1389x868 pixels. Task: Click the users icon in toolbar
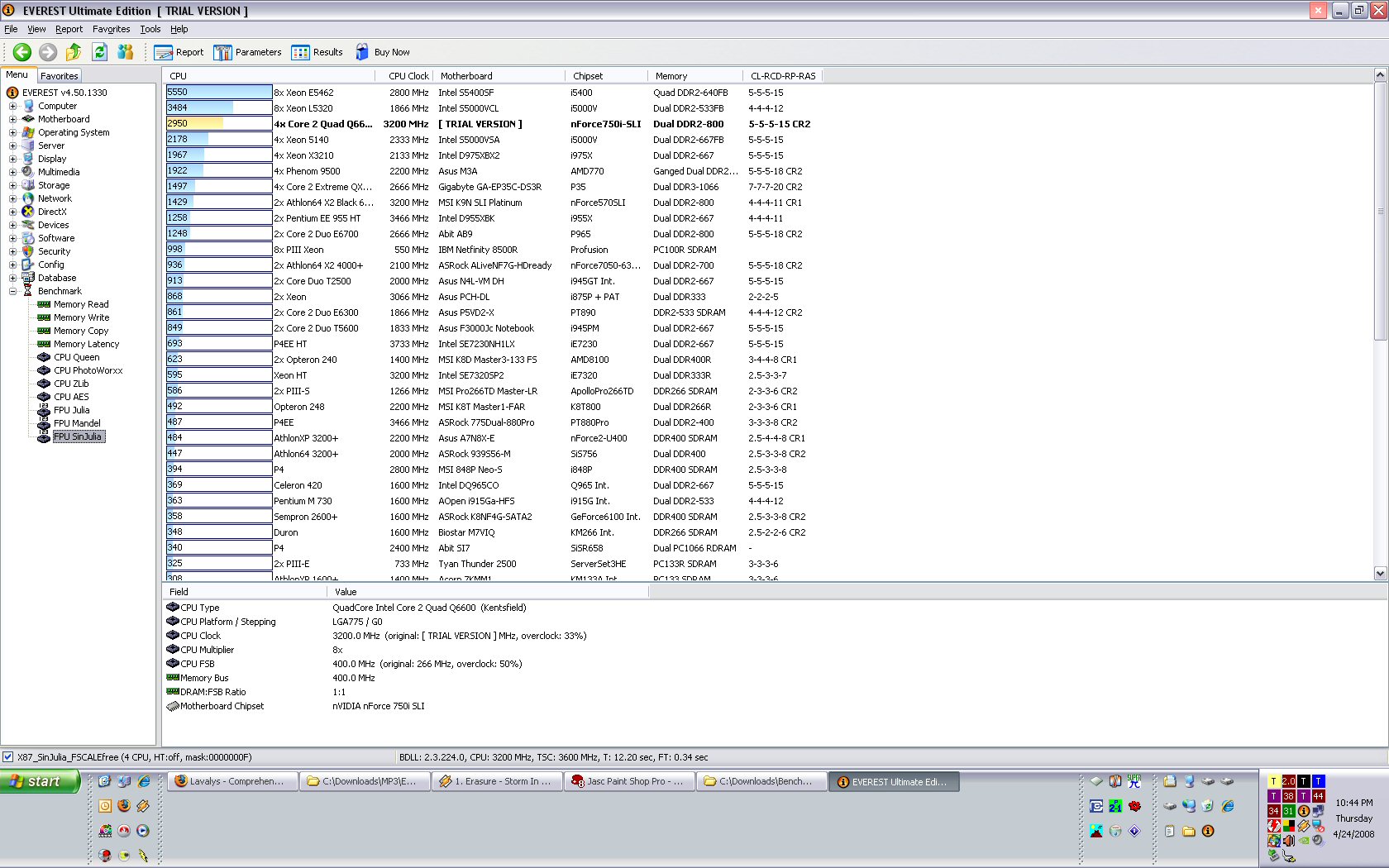pyautogui.click(x=126, y=52)
